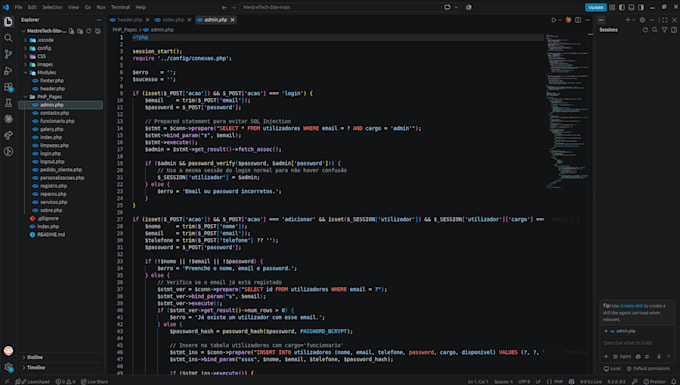Toggle the secondary side bar layout button

(x=641, y=7)
